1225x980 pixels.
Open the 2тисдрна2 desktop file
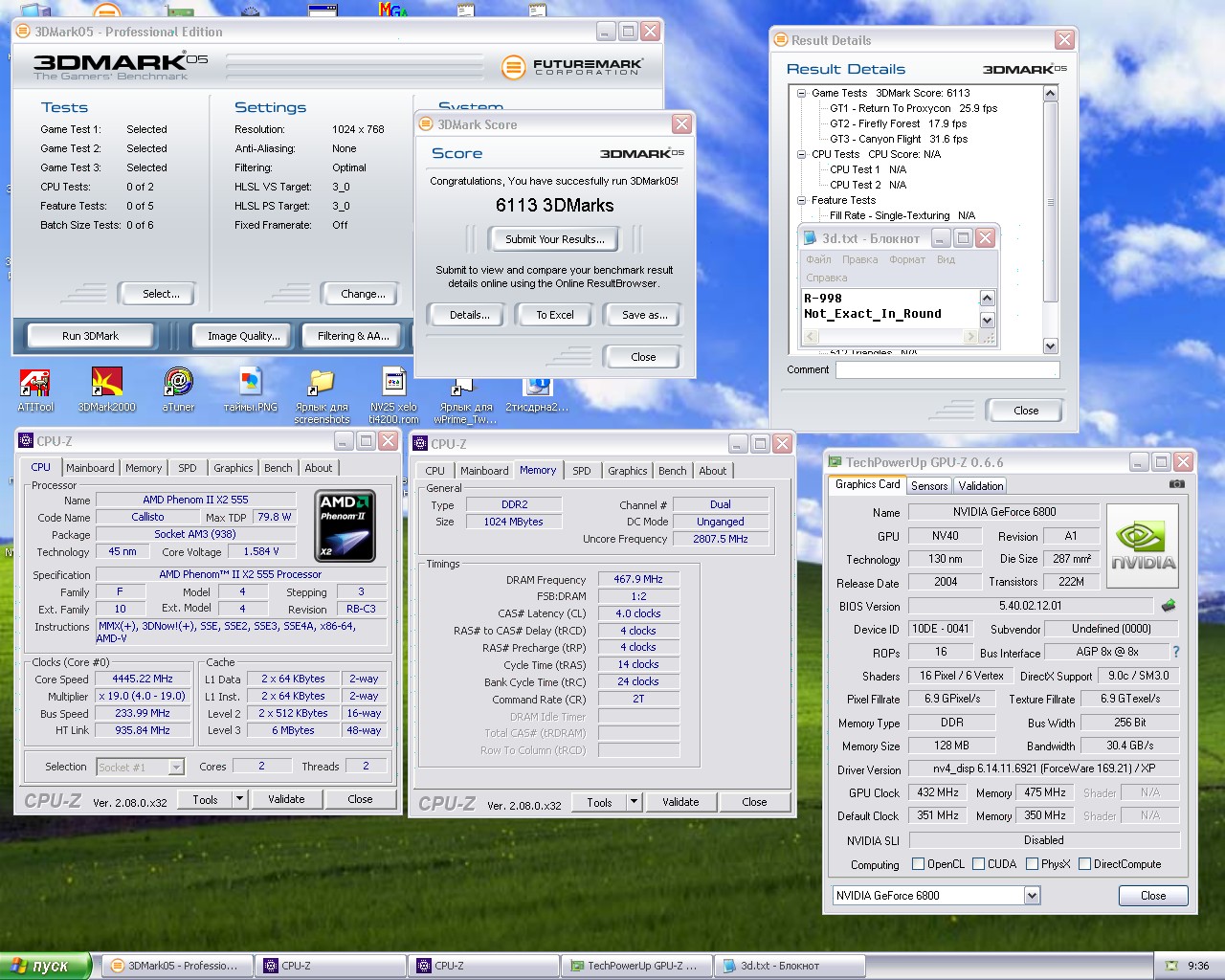[x=537, y=393]
